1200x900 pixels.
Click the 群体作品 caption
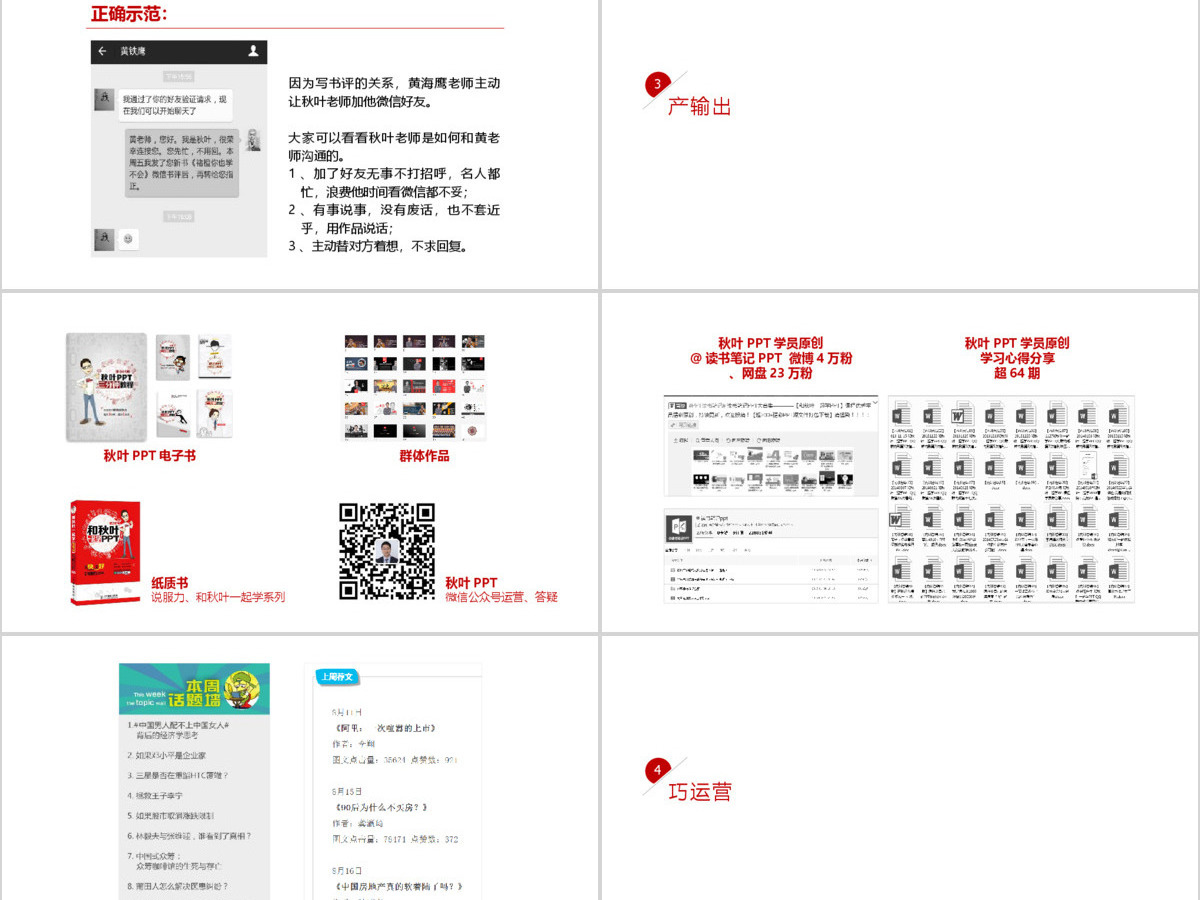click(x=424, y=456)
